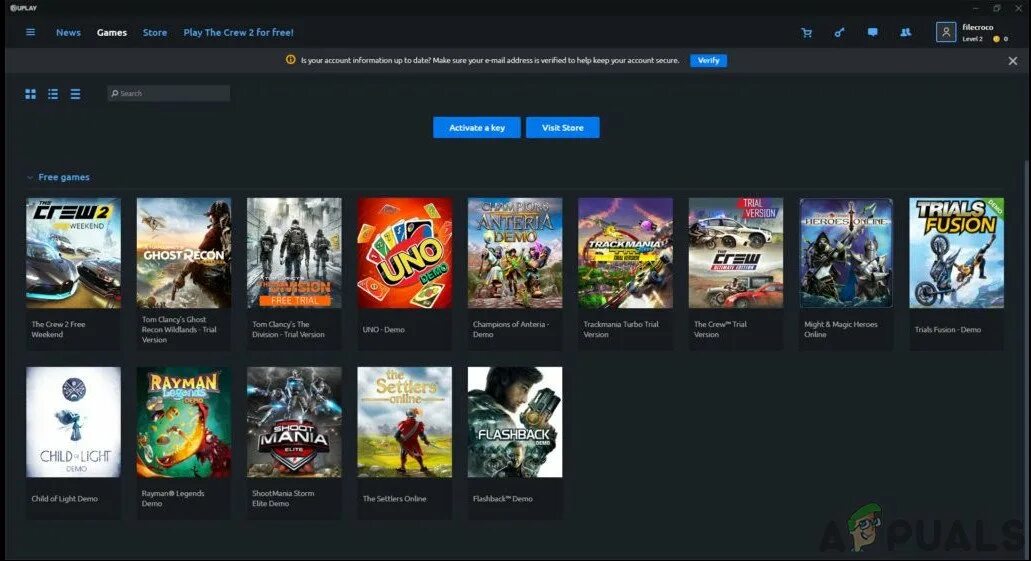Screen dimensions: 1031x561
Task: Click 'Trials Fusion - Demo' title text
Action: (x=947, y=329)
